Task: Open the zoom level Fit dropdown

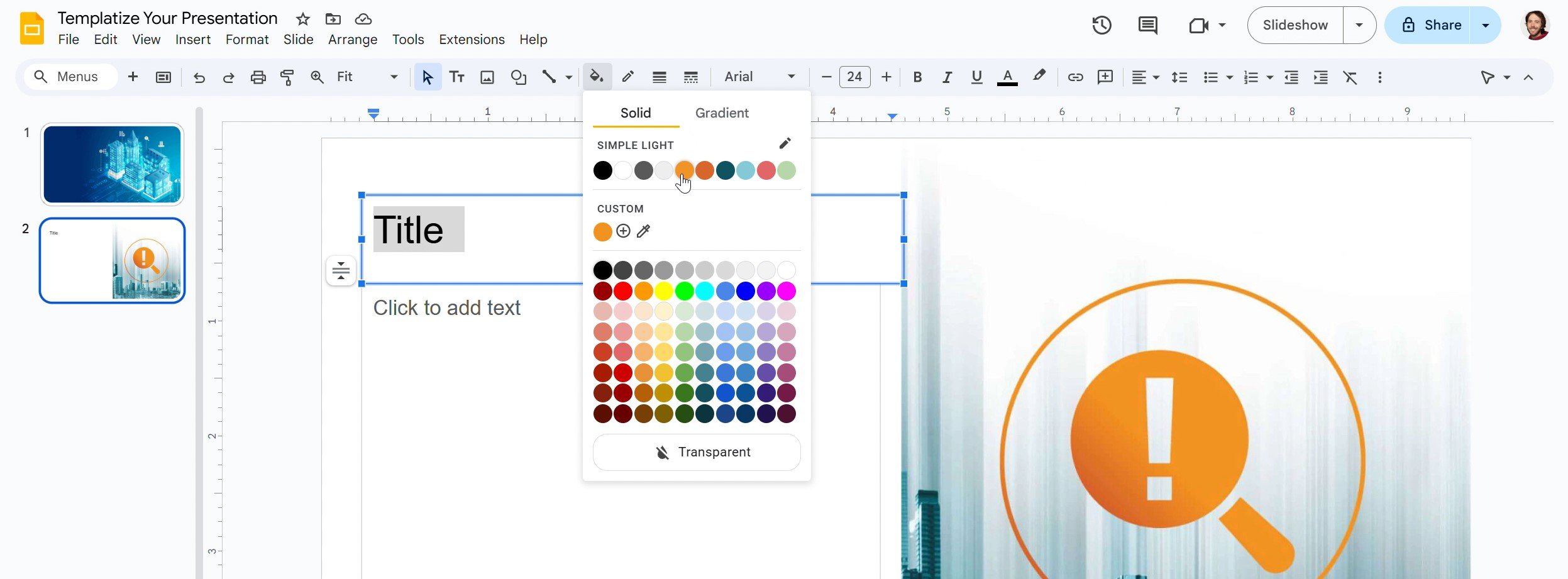Action: click(x=368, y=77)
